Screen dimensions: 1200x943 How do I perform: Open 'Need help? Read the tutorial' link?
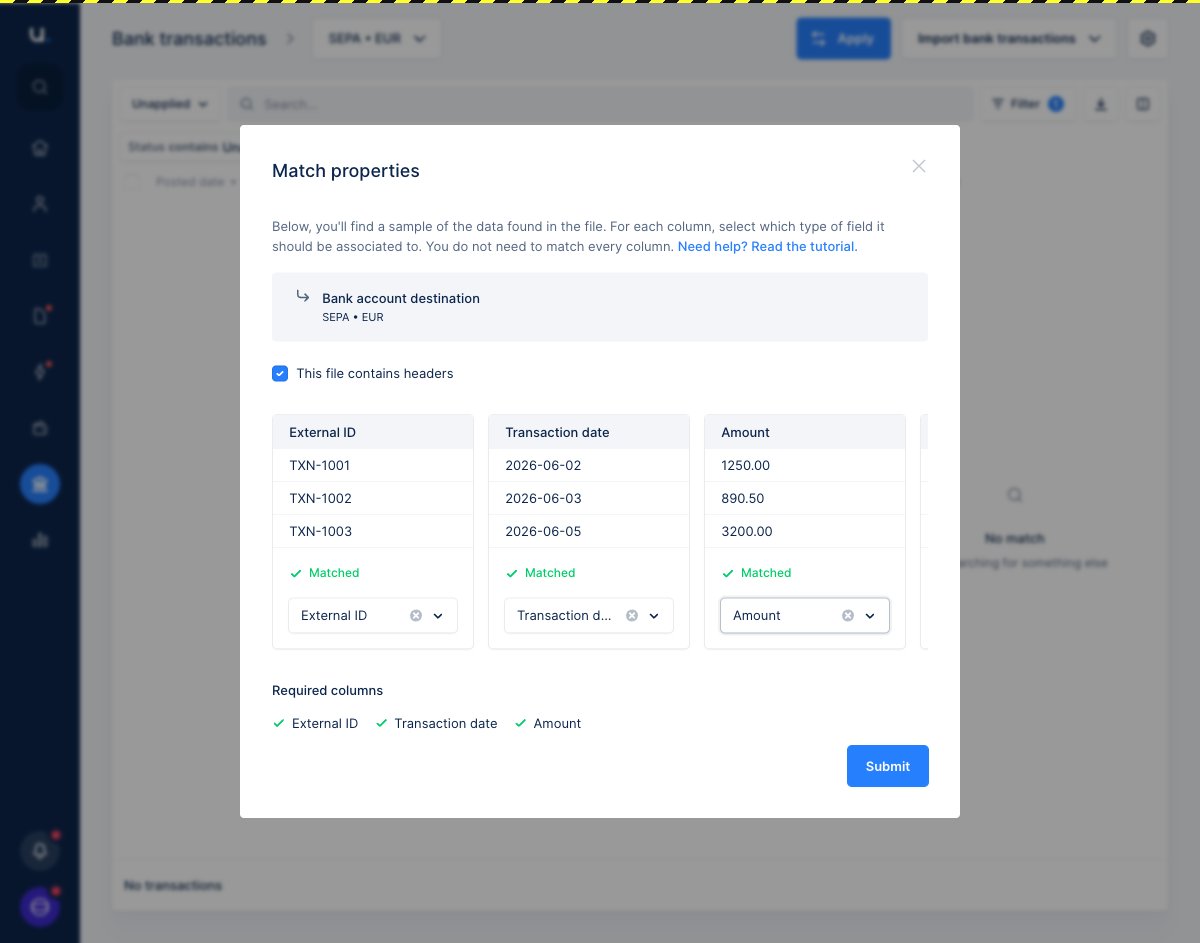767,246
